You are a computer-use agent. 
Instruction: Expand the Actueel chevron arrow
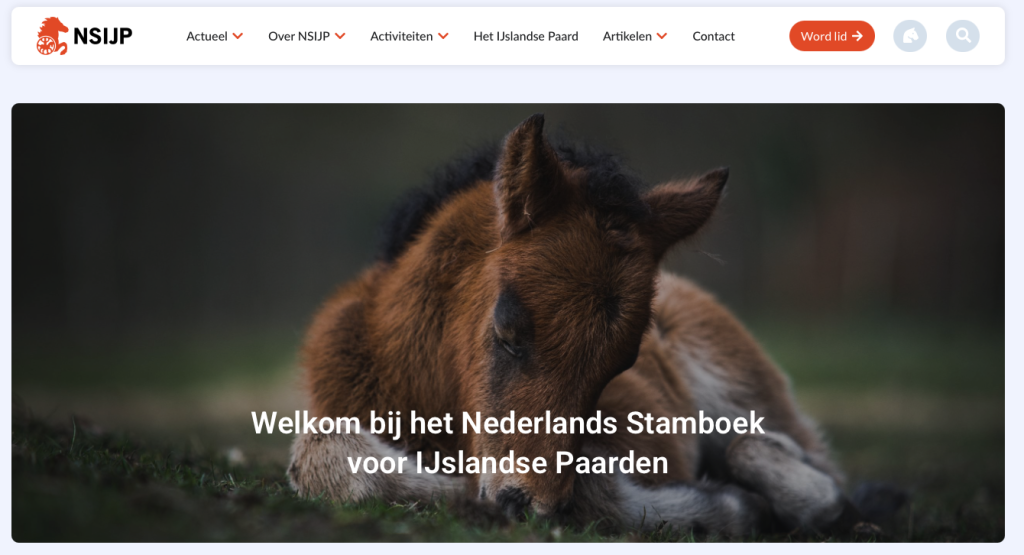(238, 36)
